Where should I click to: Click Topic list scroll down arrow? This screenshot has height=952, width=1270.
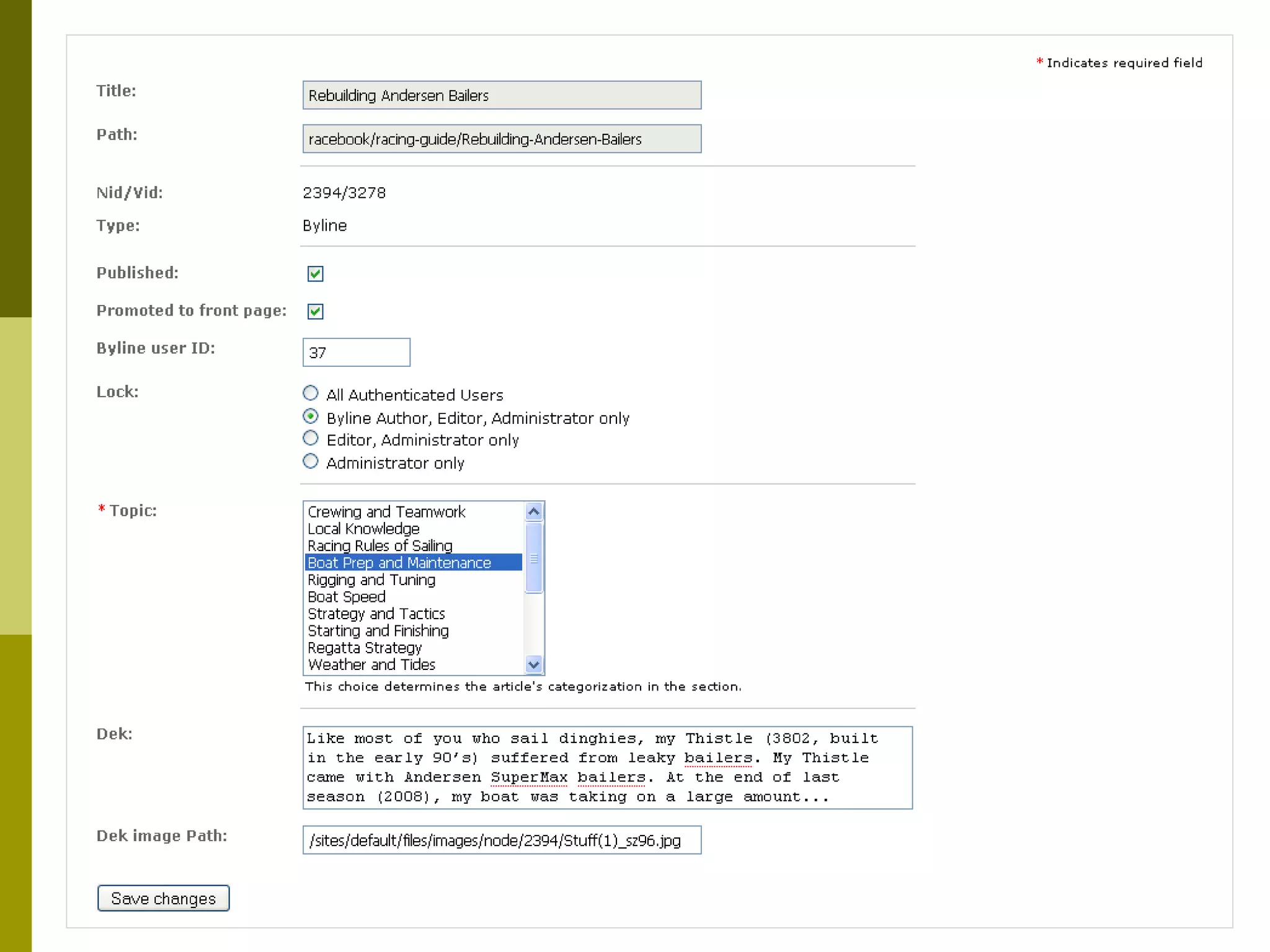533,664
